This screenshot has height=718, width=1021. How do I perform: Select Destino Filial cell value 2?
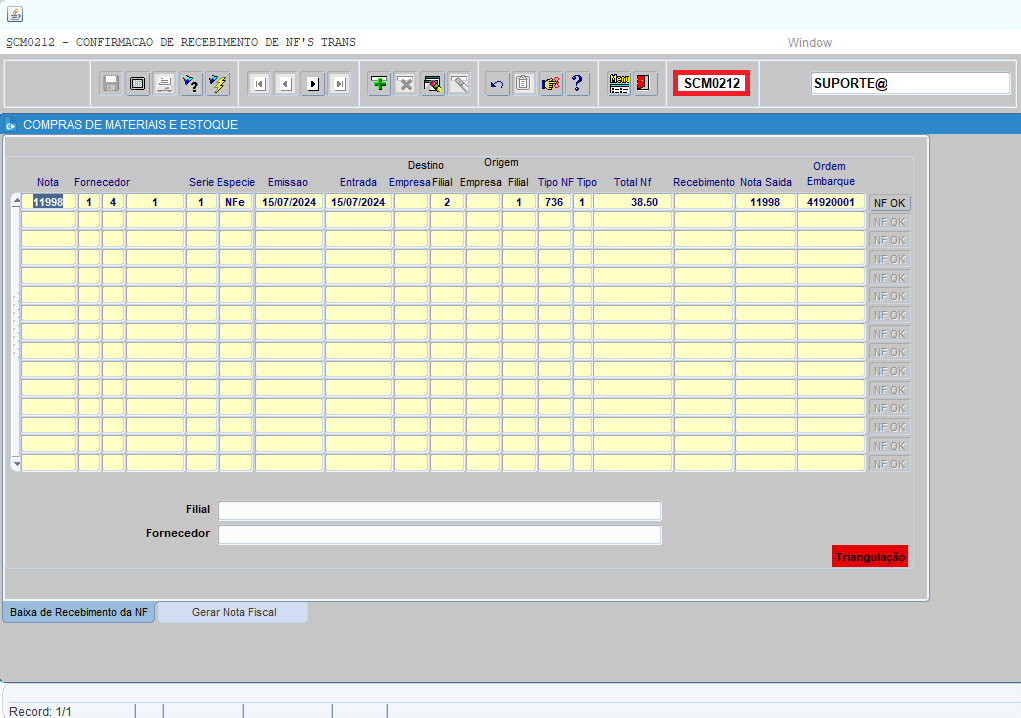pos(447,202)
